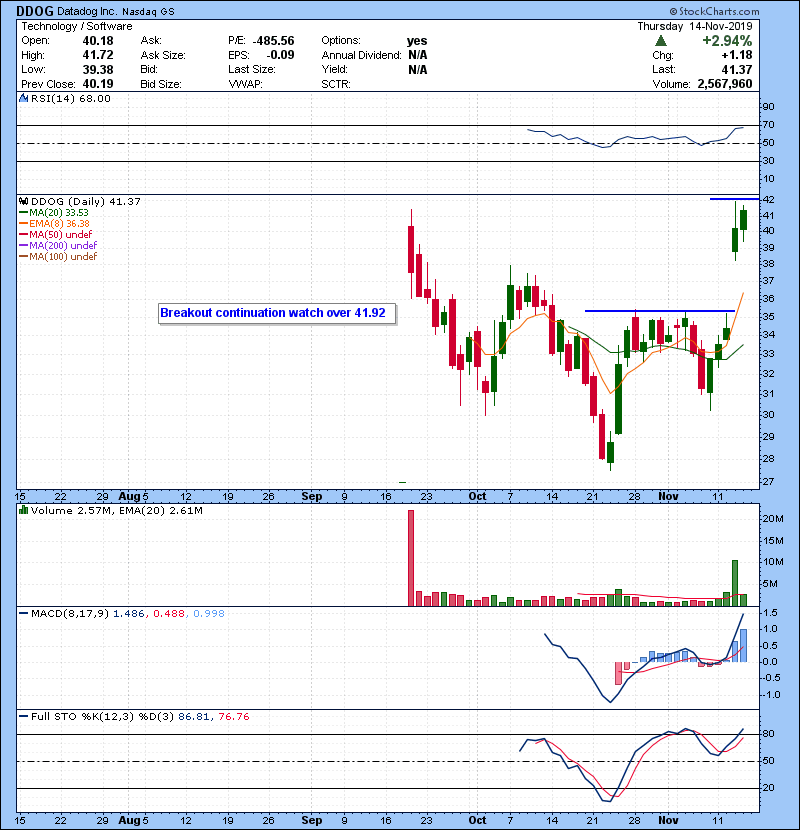Click the tall green 10M volume bar

pos(735,583)
